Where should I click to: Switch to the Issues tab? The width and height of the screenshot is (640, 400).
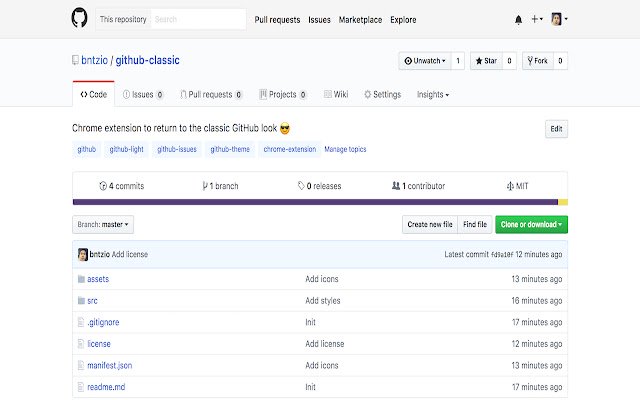[143, 95]
